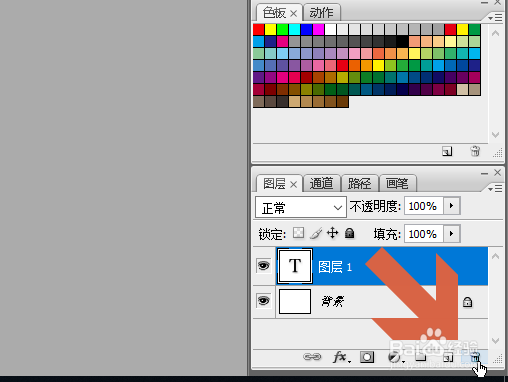The height and width of the screenshot is (382, 508).
Task: Pick the magenta swatch in the top row
Action: tap(319, 30)
